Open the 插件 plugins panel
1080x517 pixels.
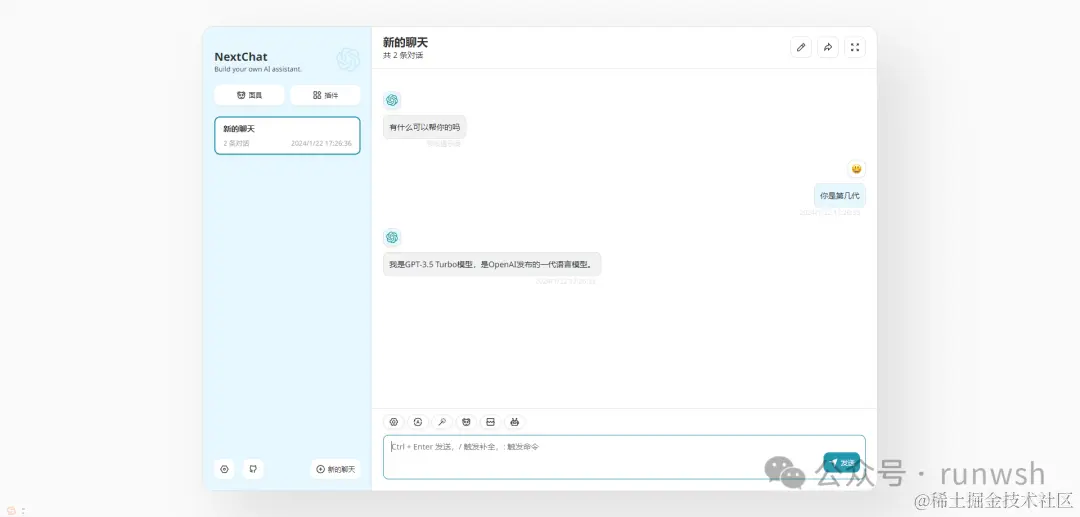[325, 95]
